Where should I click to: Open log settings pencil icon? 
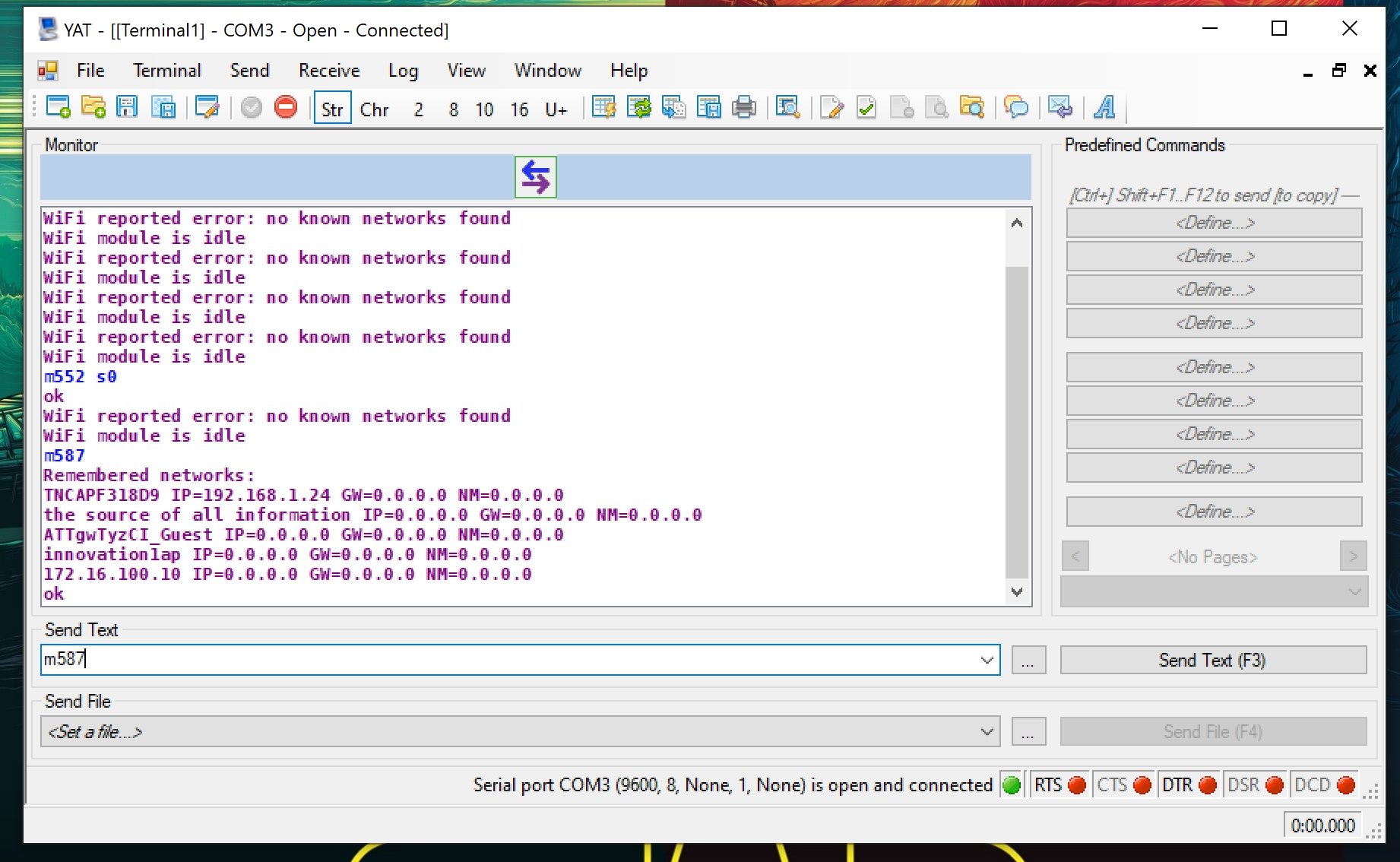832,108
